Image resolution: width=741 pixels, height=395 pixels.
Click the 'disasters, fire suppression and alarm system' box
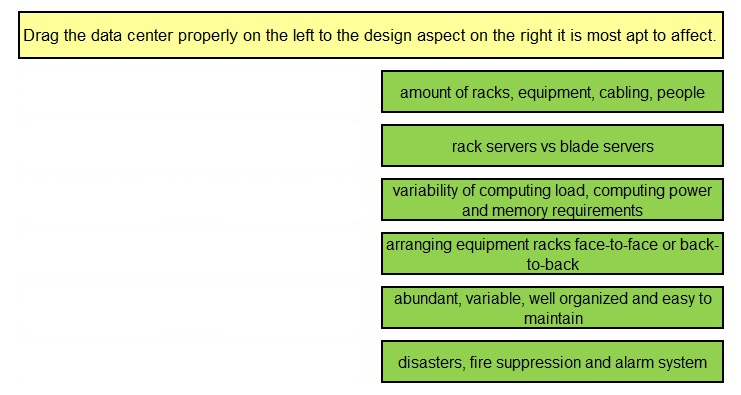coord(552,361)
